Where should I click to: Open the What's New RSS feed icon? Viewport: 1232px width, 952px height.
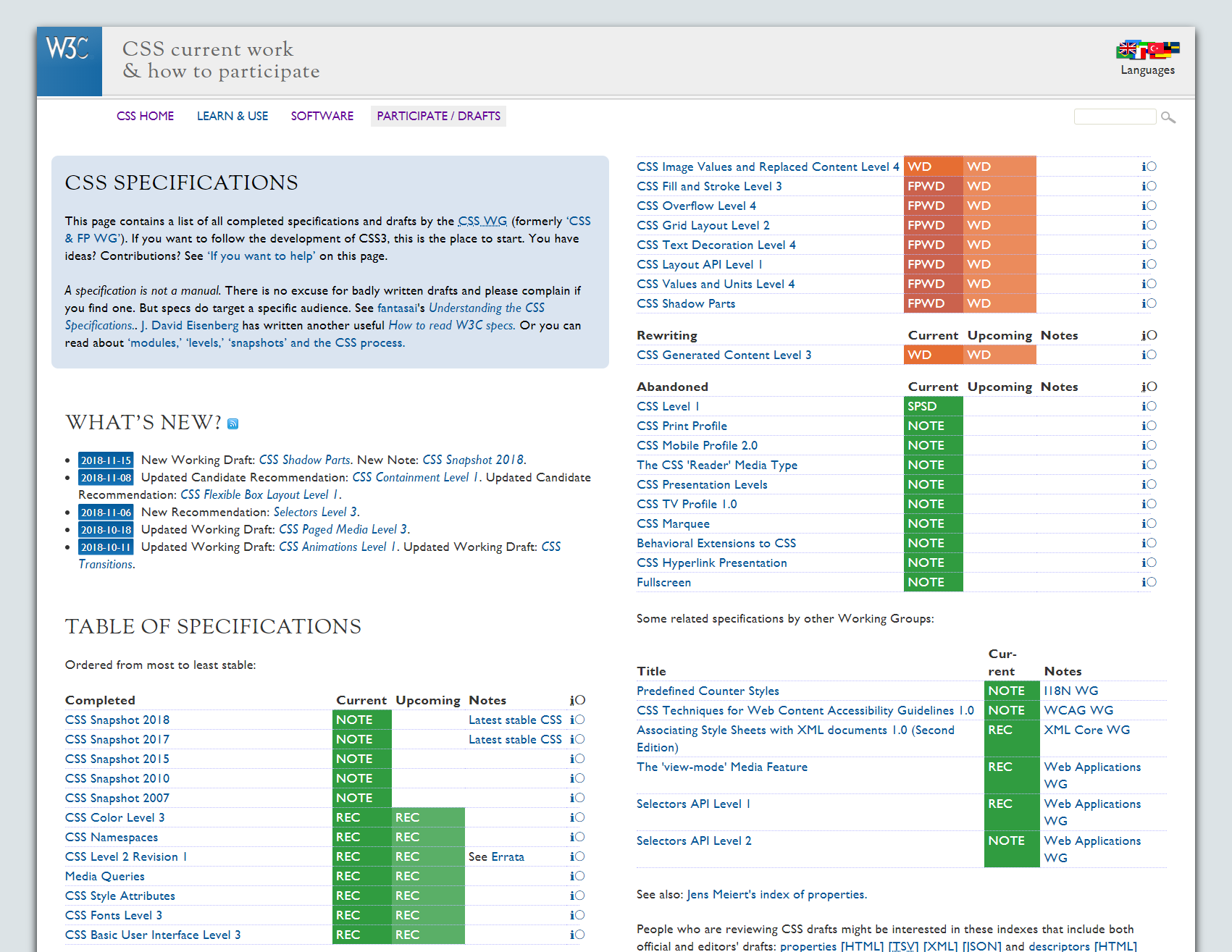(x=232, y=424)
